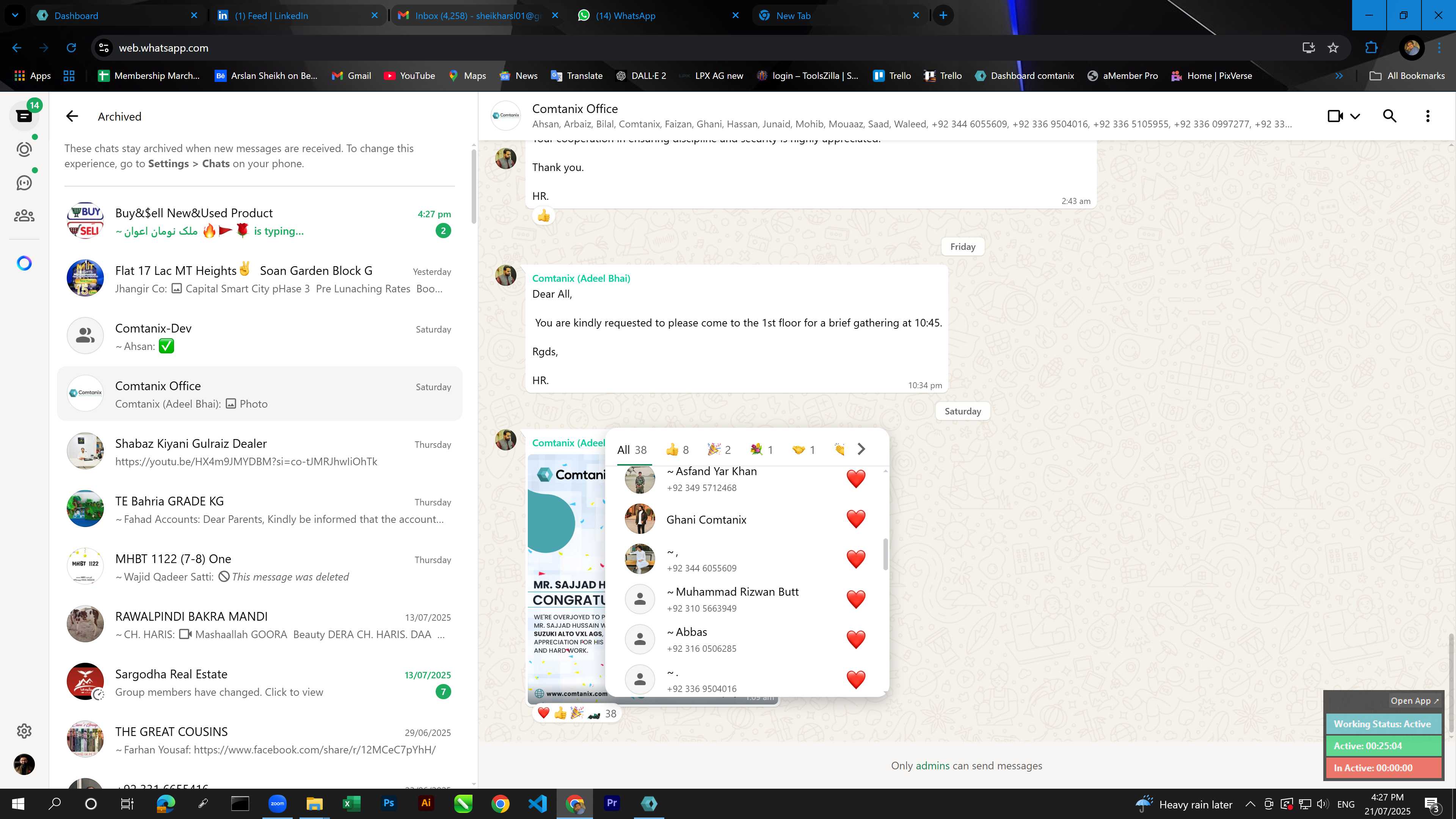Open the chat menu three-dots icon
Image resolution: width=1456 pixels, height=819 pixels.
click(x=1428, y=116)
